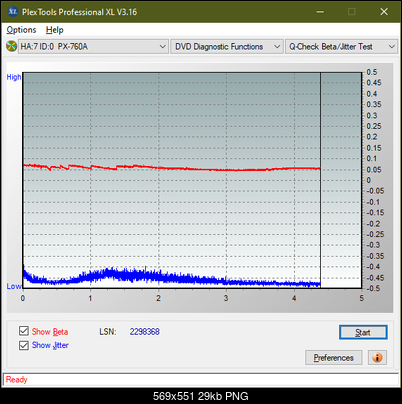Open Preferences
Viewport: 402px width, 404px height.
(334, 358)
